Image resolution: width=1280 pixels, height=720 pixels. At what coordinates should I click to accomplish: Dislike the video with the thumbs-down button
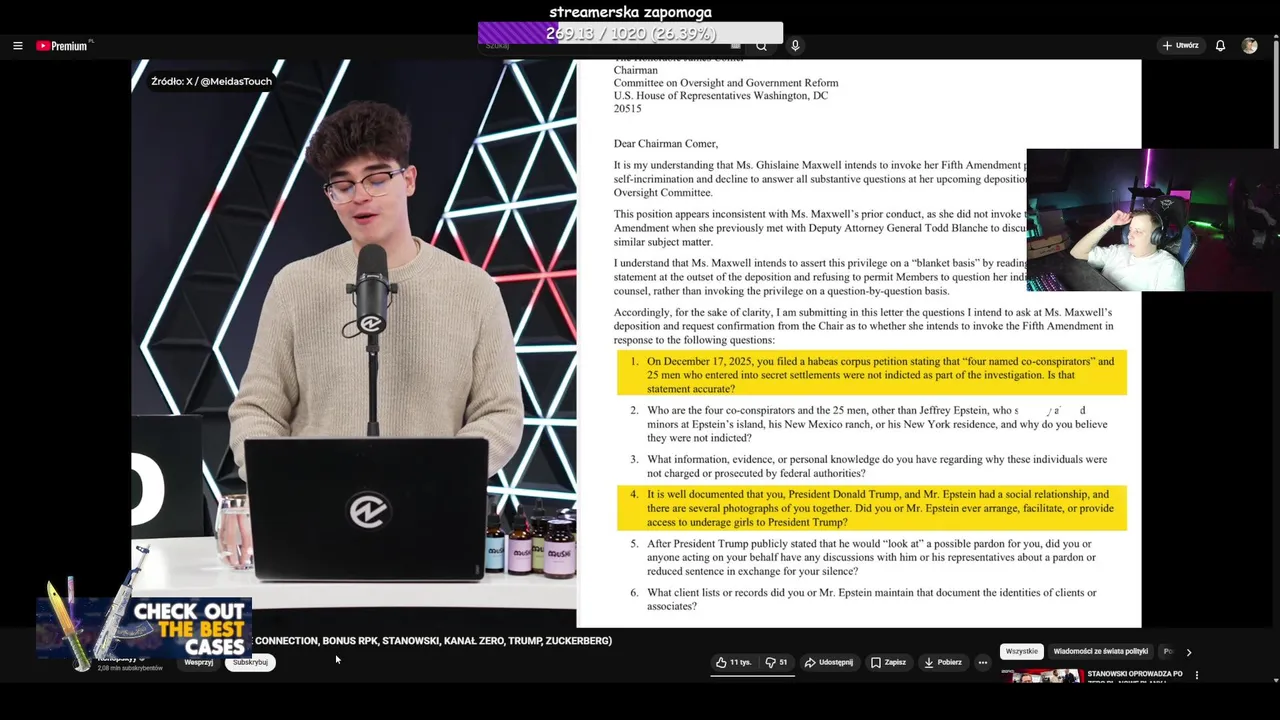point(776,662)
